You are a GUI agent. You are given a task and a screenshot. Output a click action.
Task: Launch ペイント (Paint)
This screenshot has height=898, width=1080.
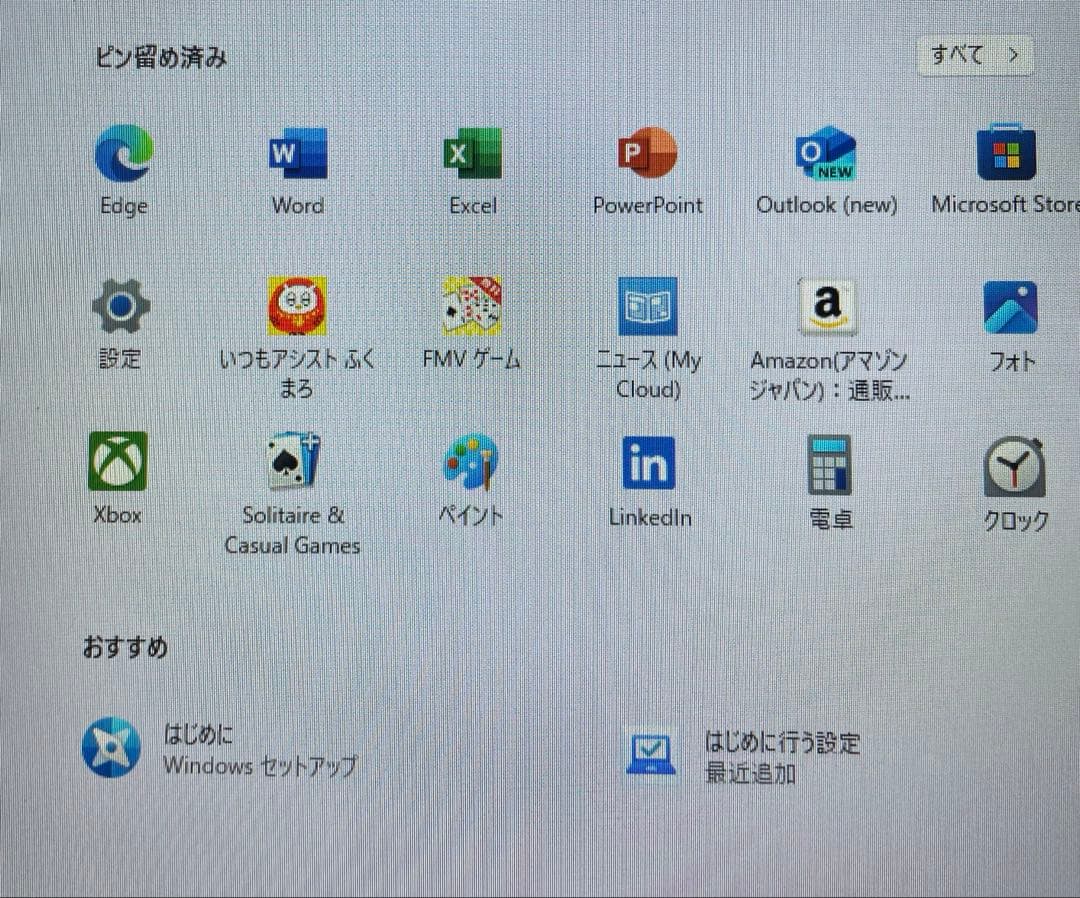470,462
